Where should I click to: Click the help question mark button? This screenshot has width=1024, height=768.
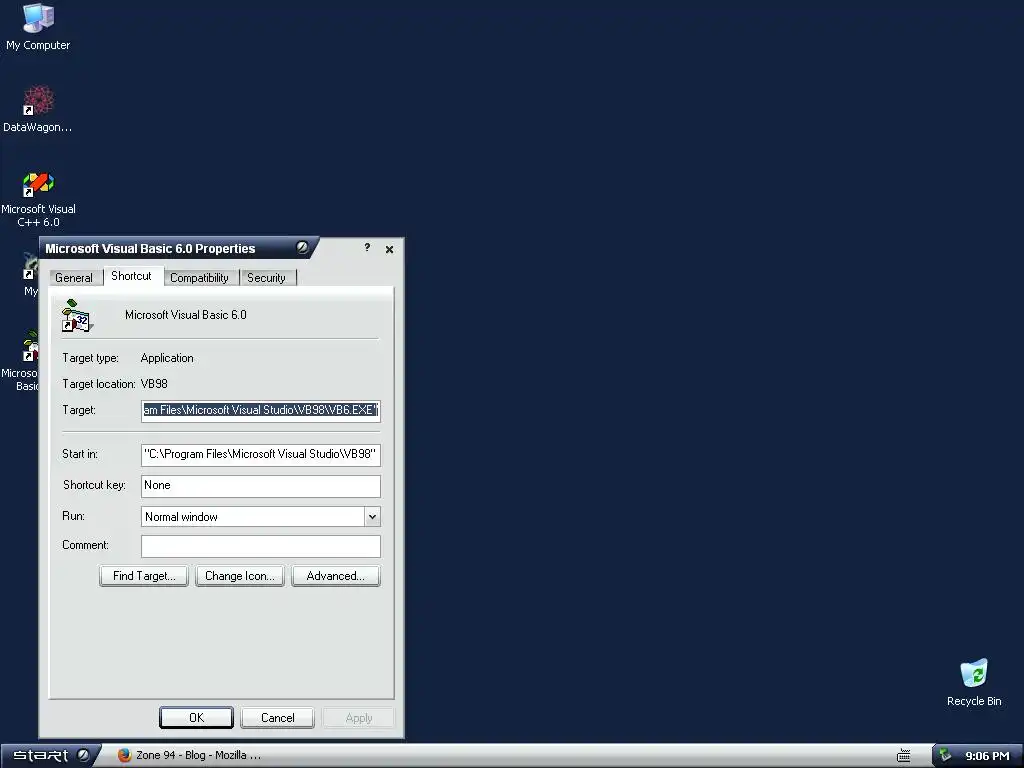pyautogui.click(x=367, y=248)
